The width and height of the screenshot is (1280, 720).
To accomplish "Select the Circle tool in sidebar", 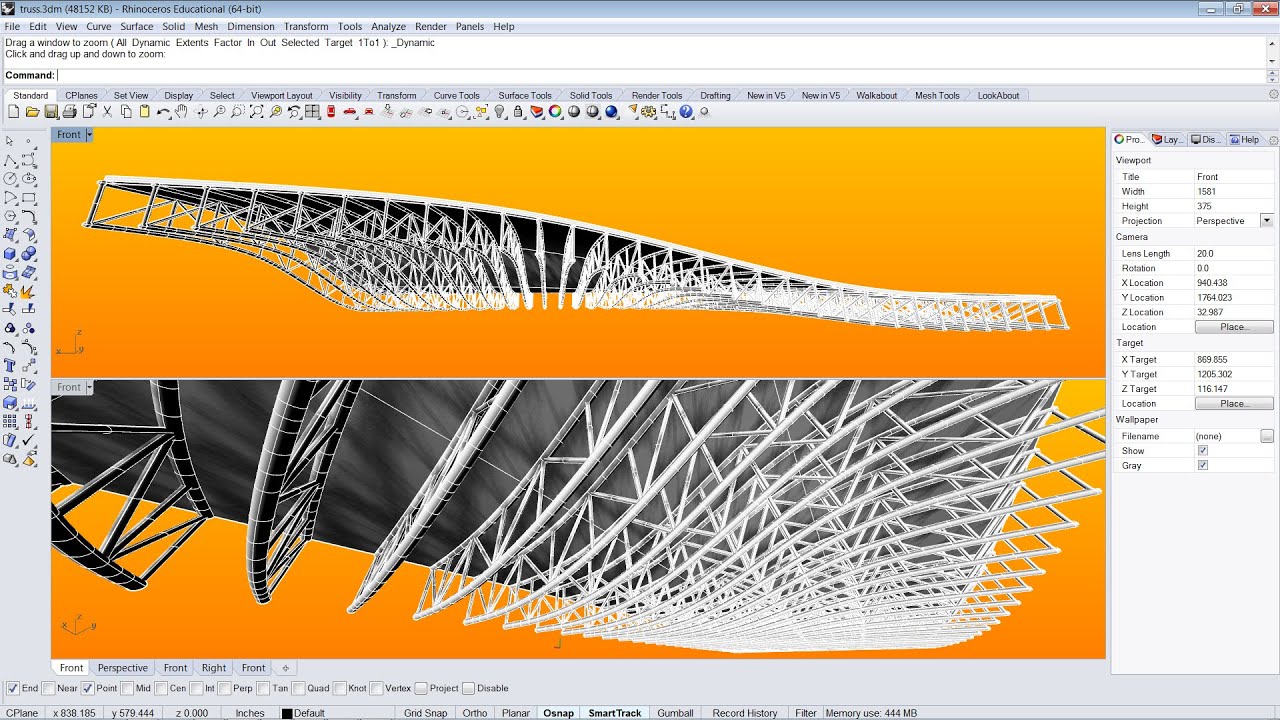I will (10, 179).
